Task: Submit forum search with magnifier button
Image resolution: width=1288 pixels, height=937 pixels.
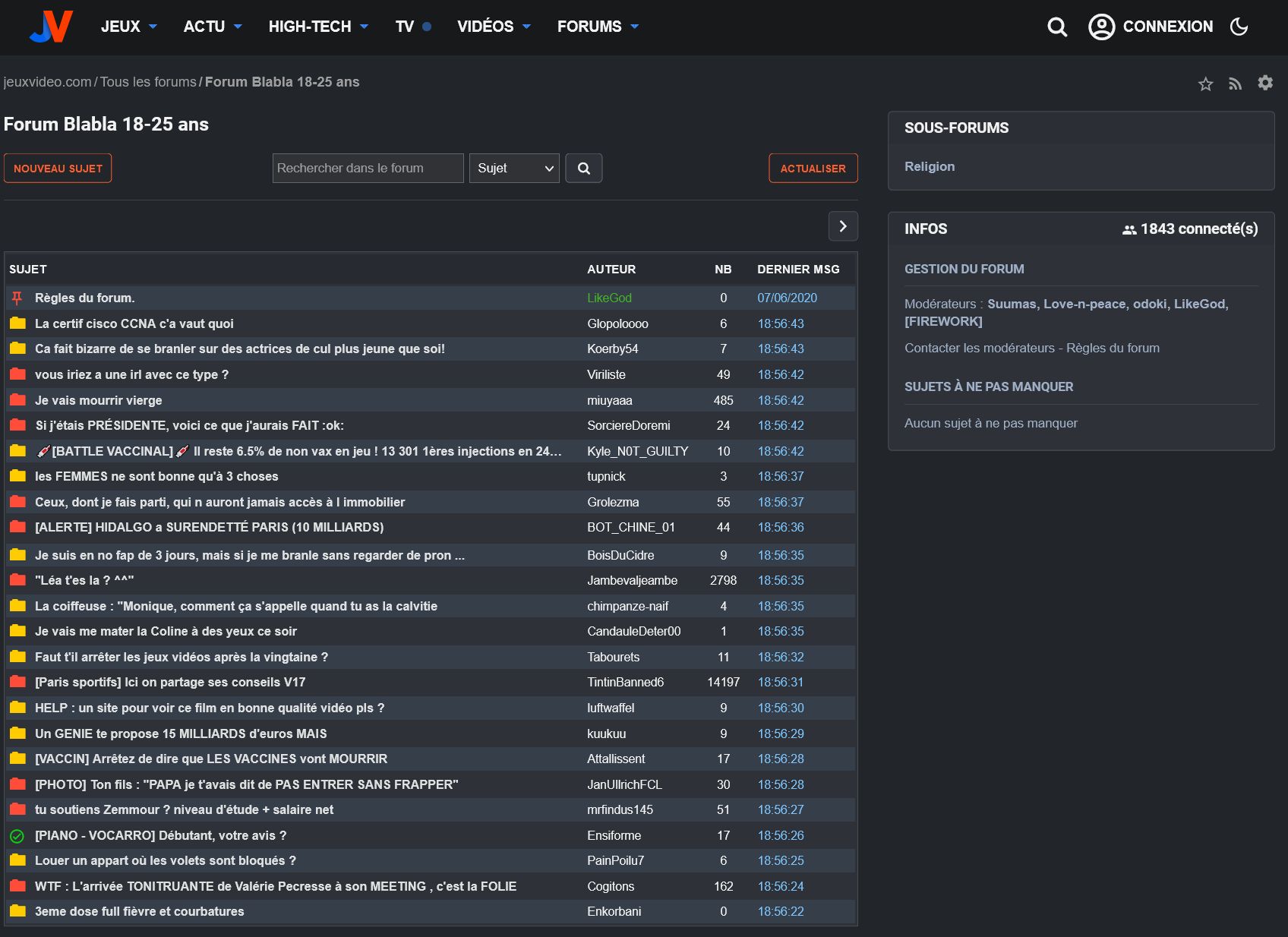Action: (x=583, y=169)
